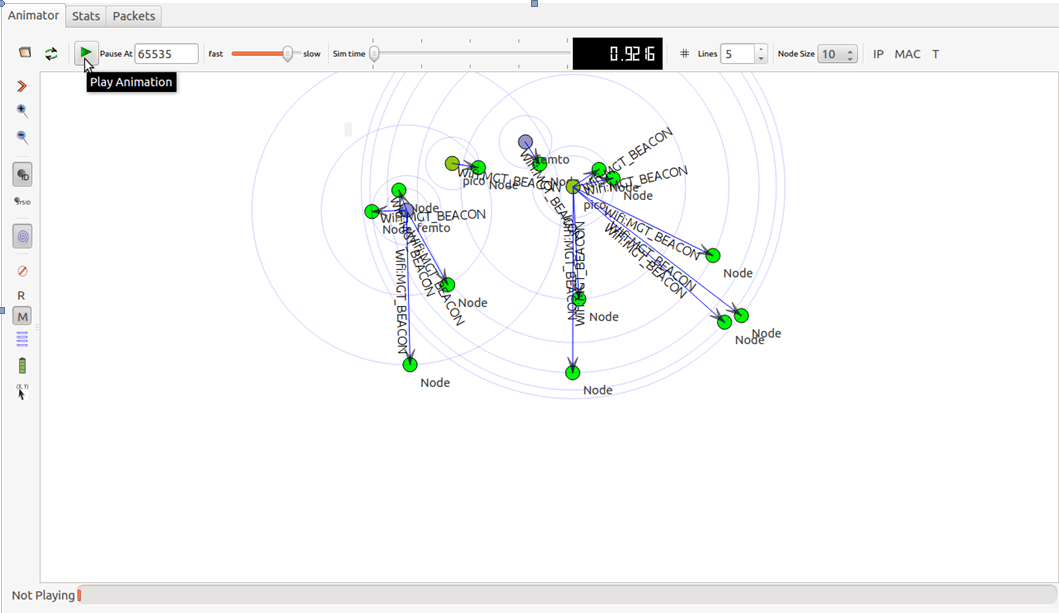Click the X,Y mouse position icon
1059x613 pixels.
coord(22,392)
